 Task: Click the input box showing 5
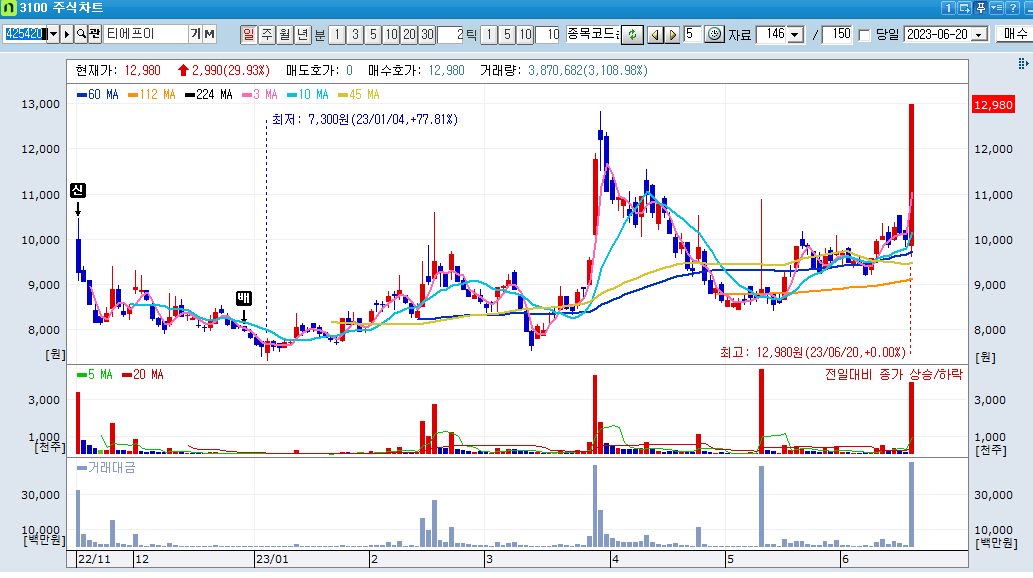[x=692, y=34]
